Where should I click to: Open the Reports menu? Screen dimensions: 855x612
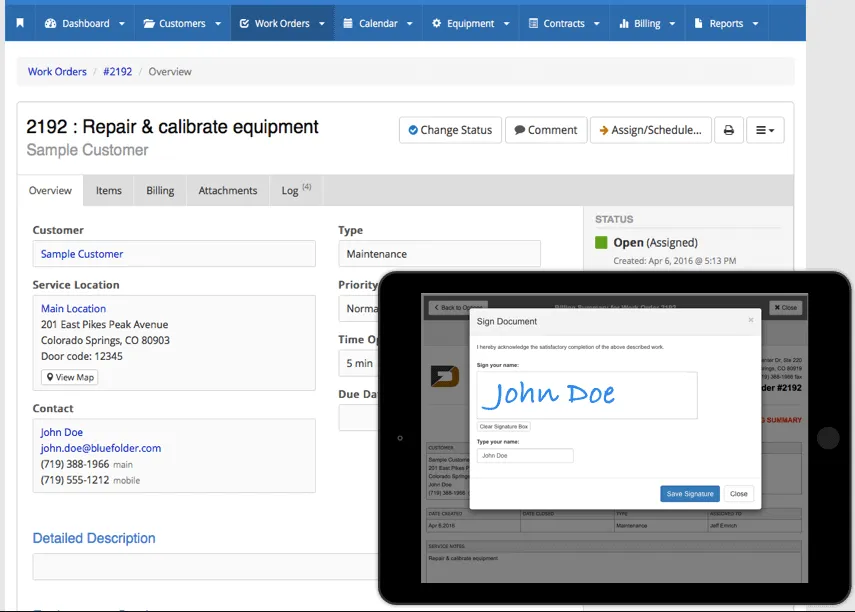(726, 23)
